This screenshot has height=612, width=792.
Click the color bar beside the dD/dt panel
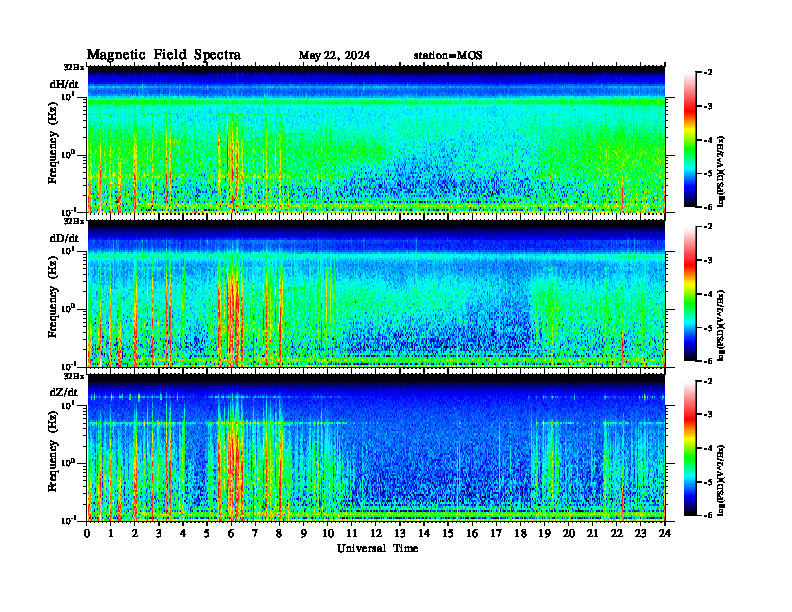pyautogui.click(x=690, y=293)
